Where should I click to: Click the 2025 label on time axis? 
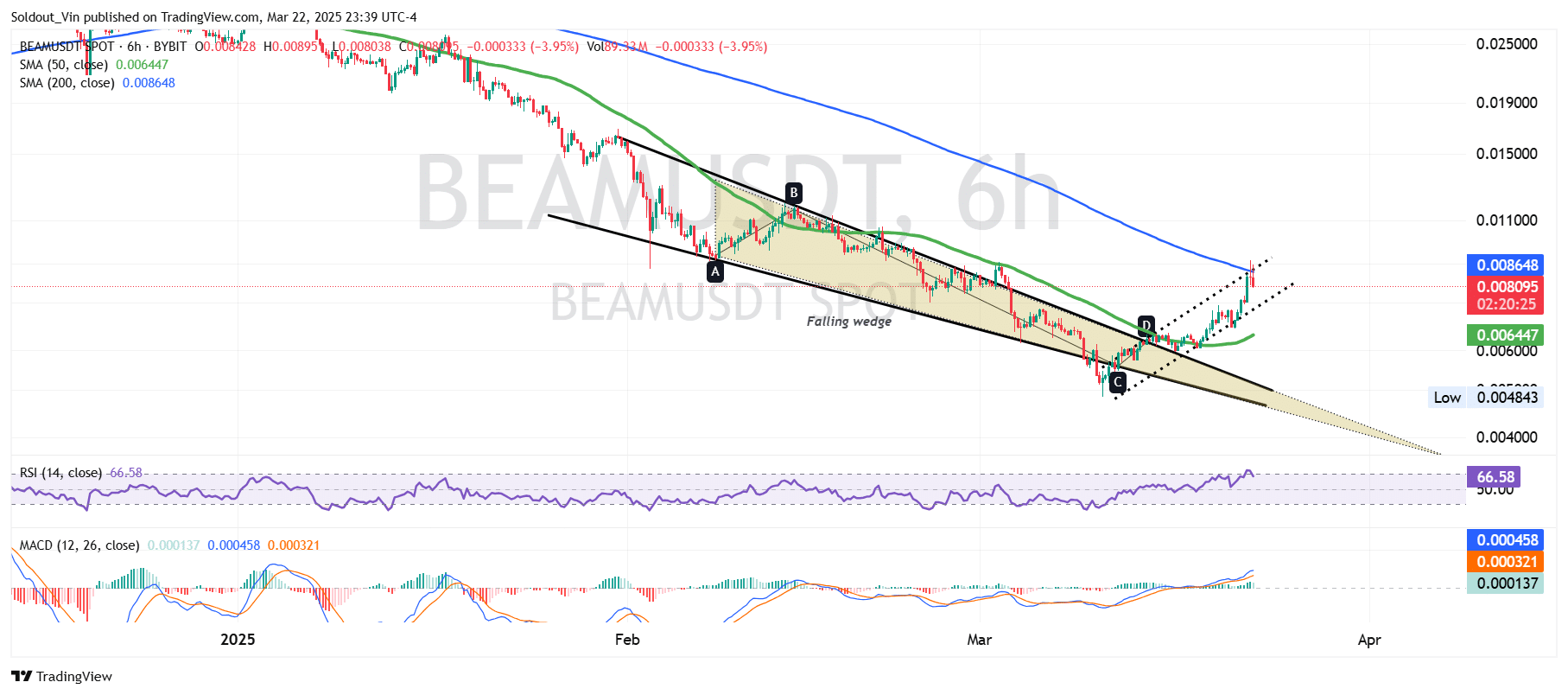[x=238, y=640]
